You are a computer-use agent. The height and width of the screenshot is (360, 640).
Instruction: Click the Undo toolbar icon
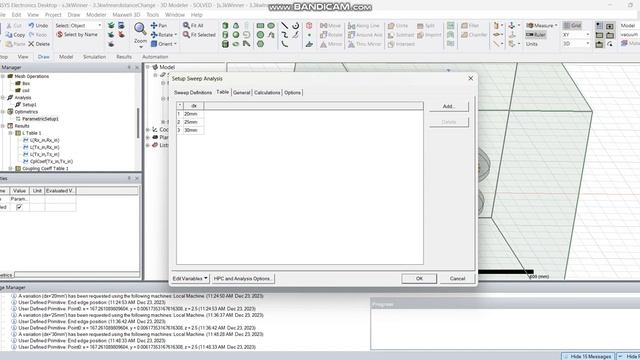click(x=31, y=25)
